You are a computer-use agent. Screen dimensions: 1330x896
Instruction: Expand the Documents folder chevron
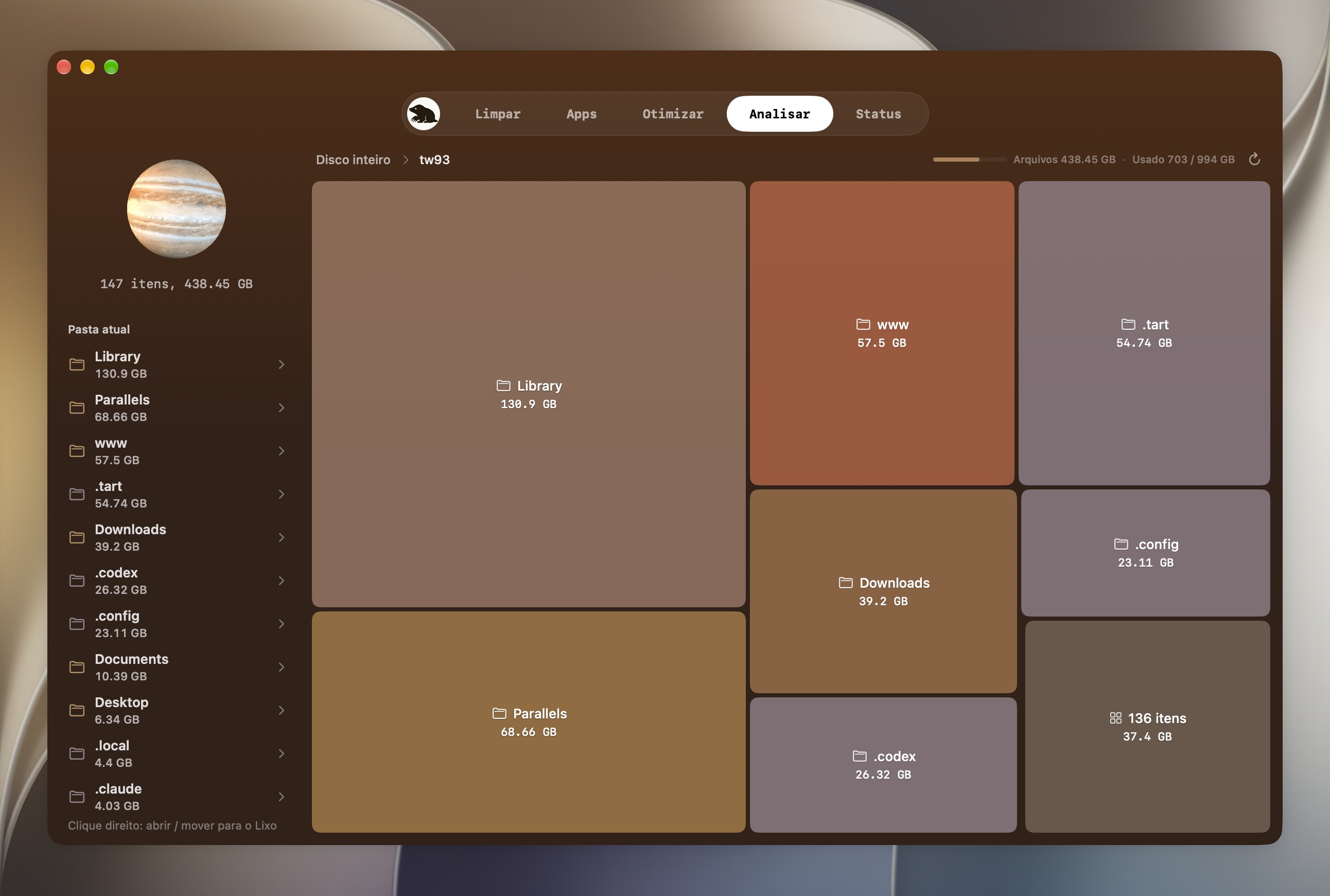tap(281, 667)
